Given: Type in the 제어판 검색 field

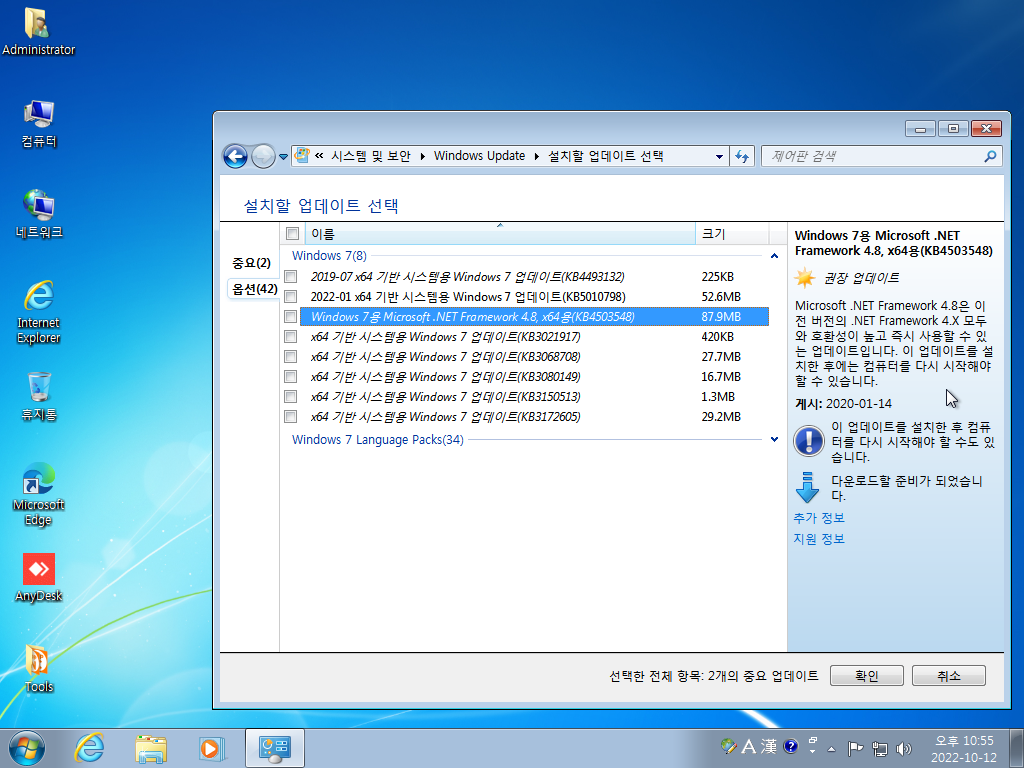Looking at the screenshot, I should pos(874,156).
